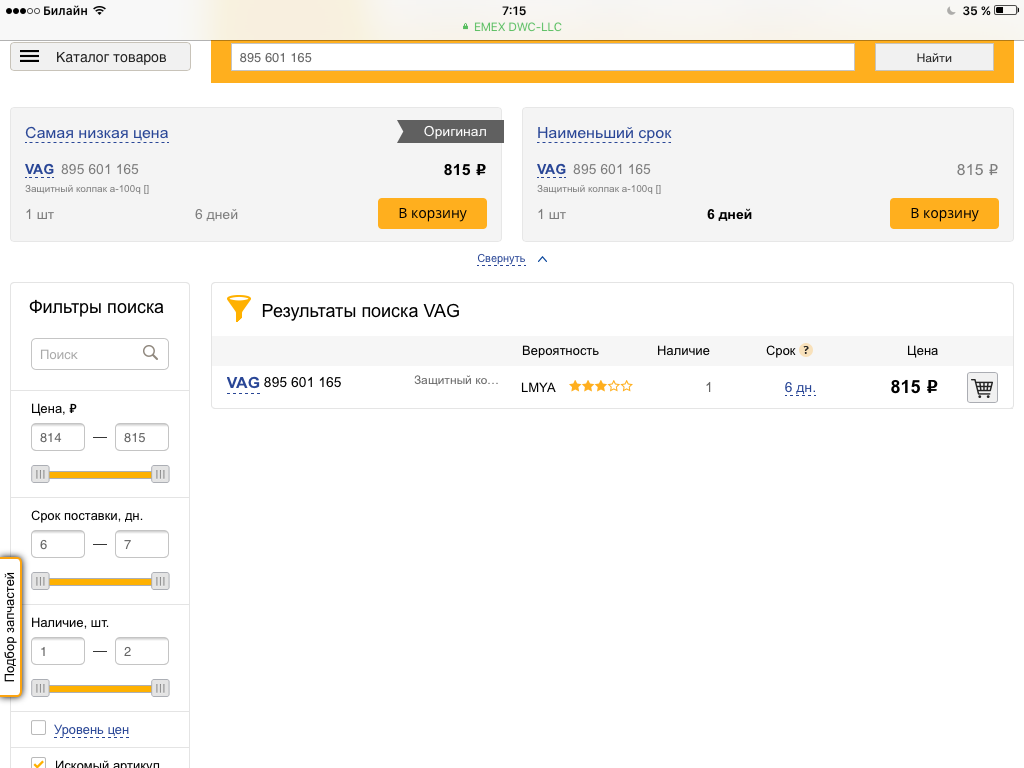
Task: Collapse offers using Свернуть link
Action: point(501,259)
